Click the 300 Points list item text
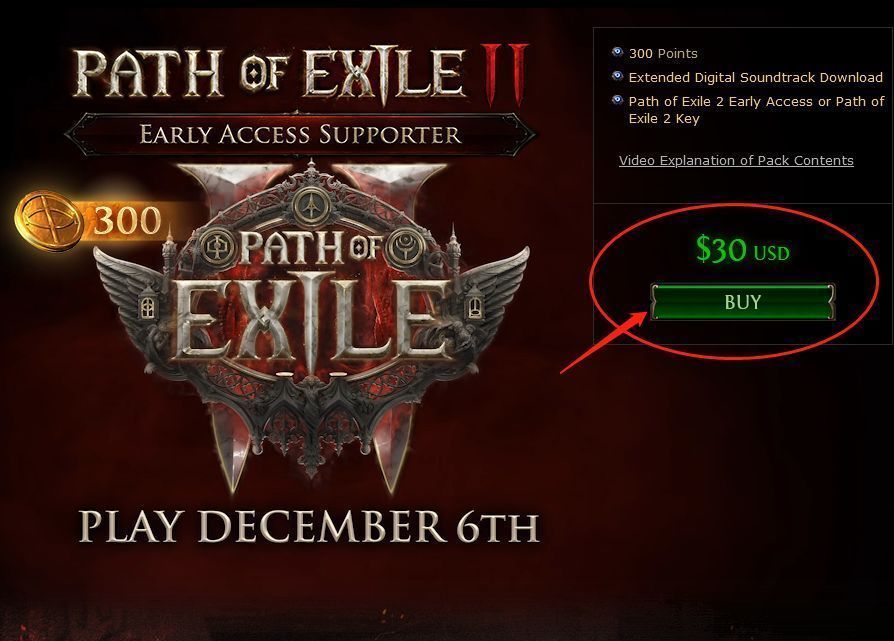 [663, 54]
